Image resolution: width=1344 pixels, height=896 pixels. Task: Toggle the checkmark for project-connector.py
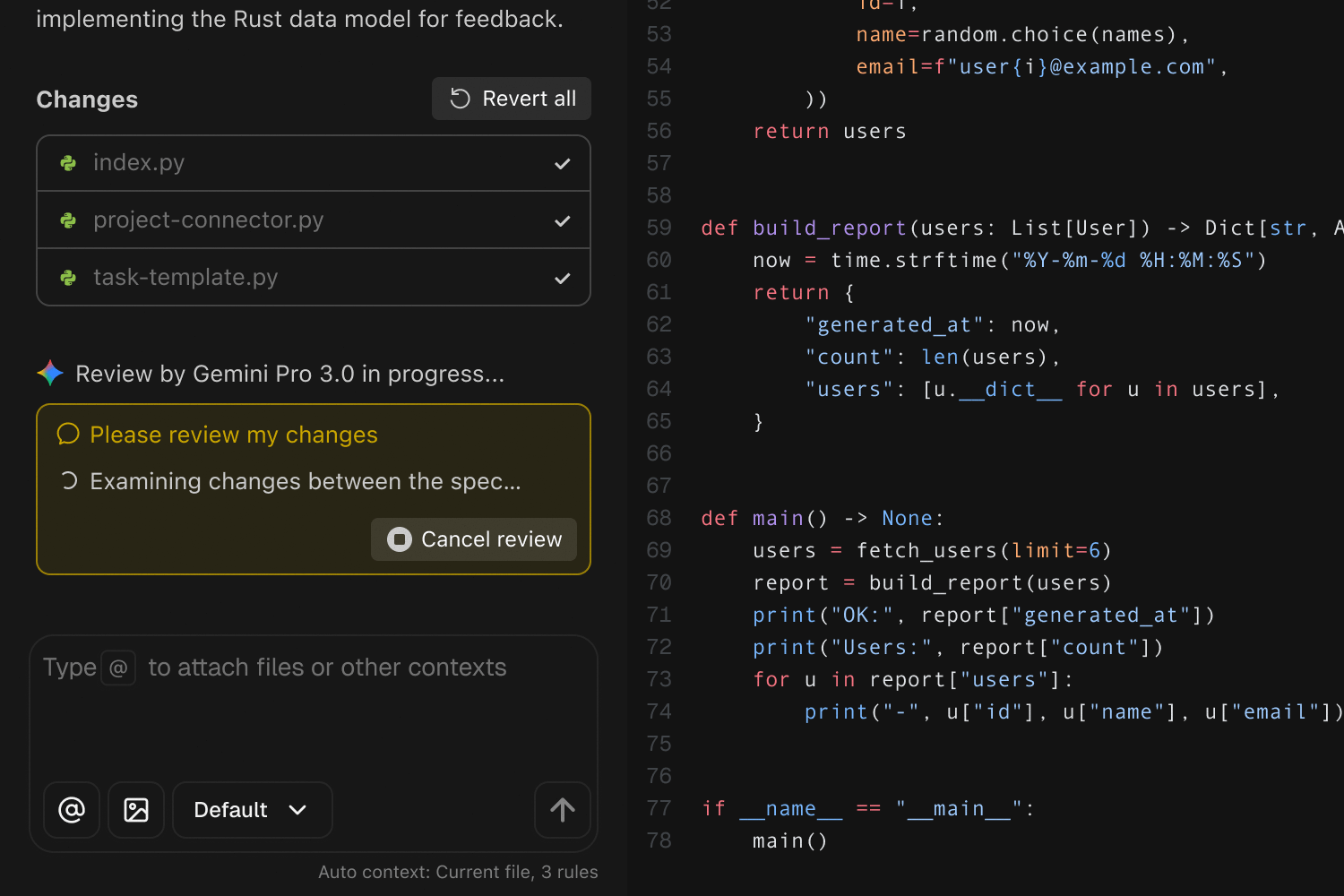pyautogui.click(x=562, y=221)
